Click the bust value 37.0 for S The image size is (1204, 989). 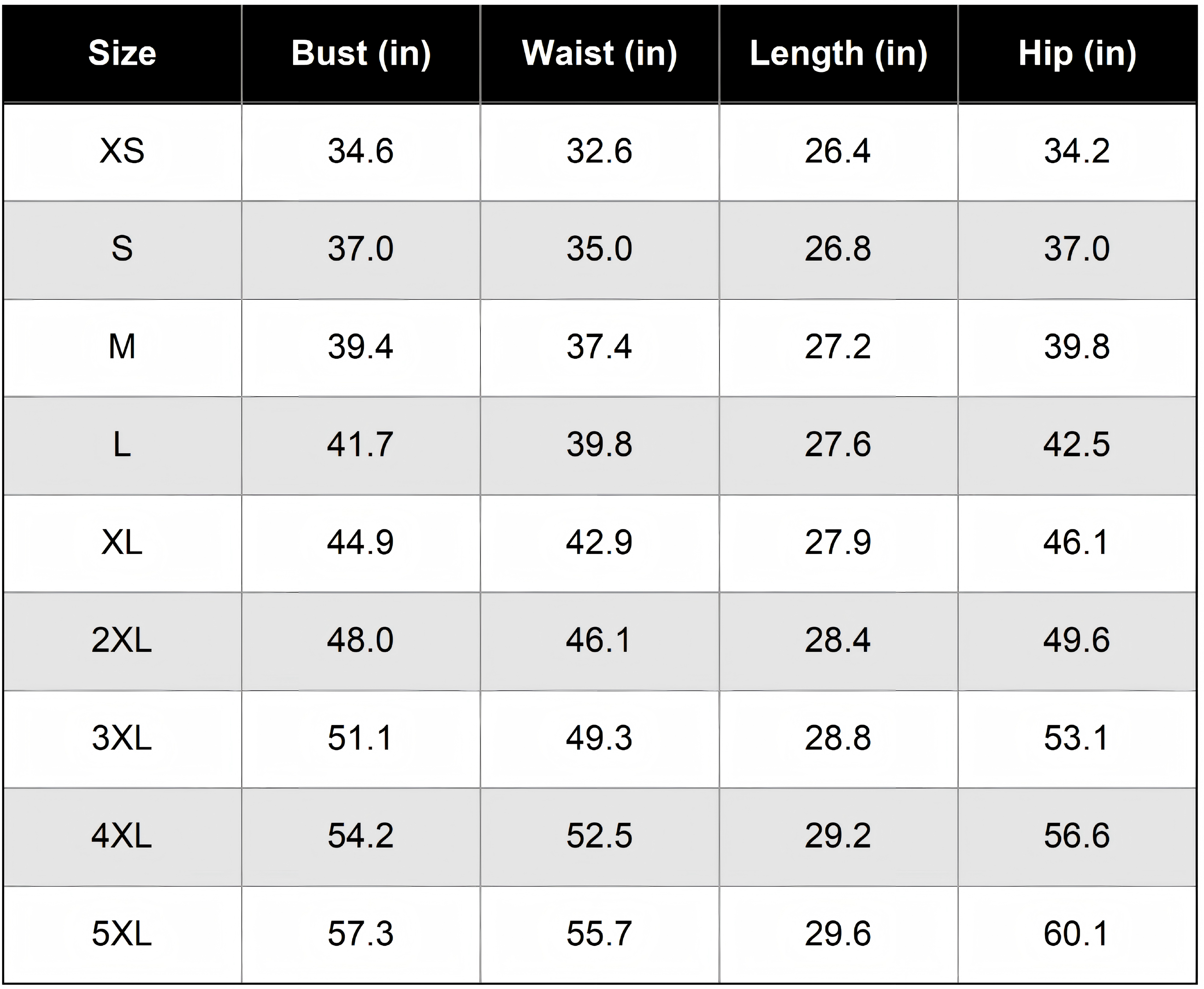361,250
